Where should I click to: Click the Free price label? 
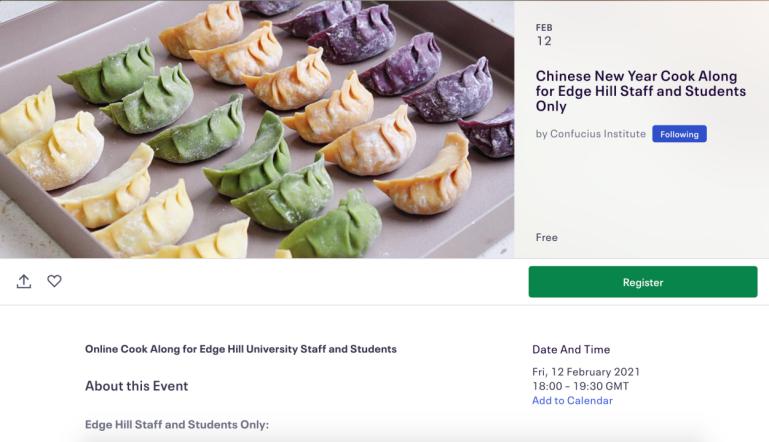(547, 238)
